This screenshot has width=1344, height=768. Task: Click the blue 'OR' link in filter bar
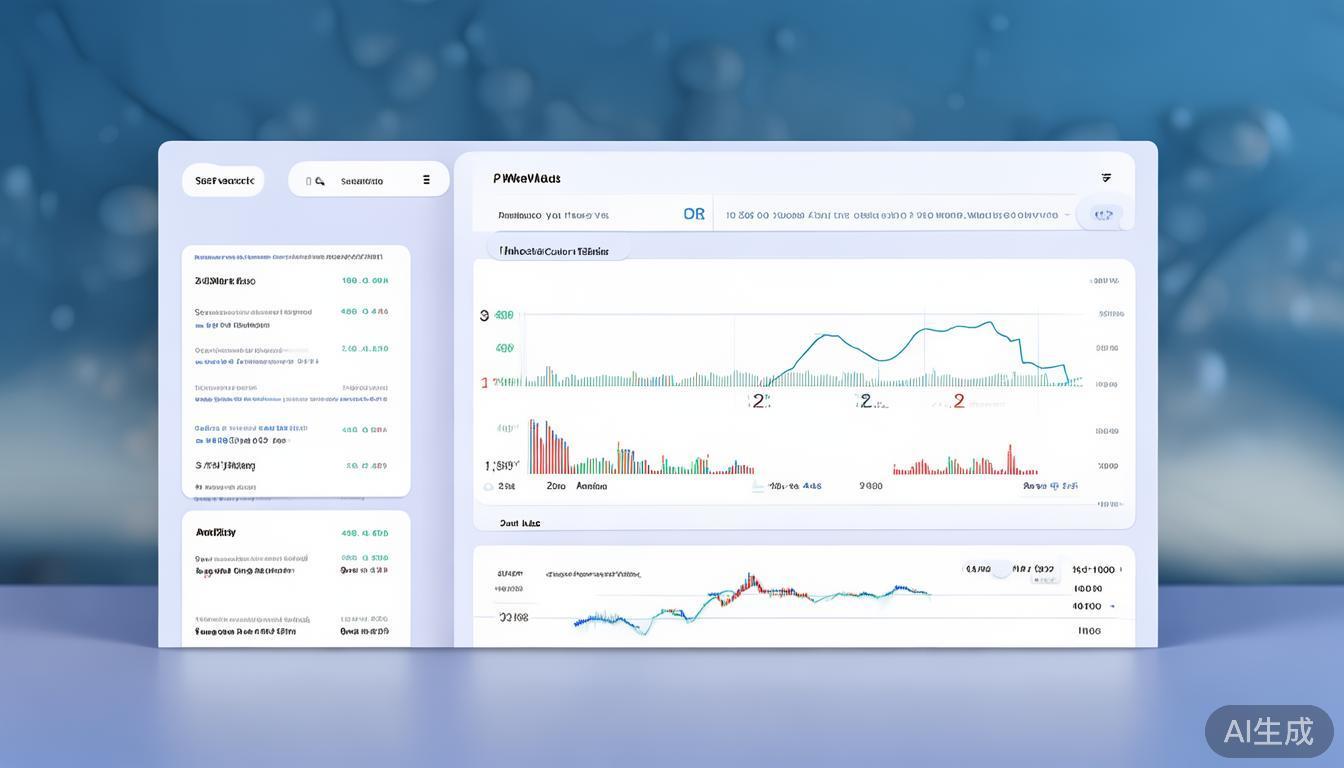coord(693,214)
